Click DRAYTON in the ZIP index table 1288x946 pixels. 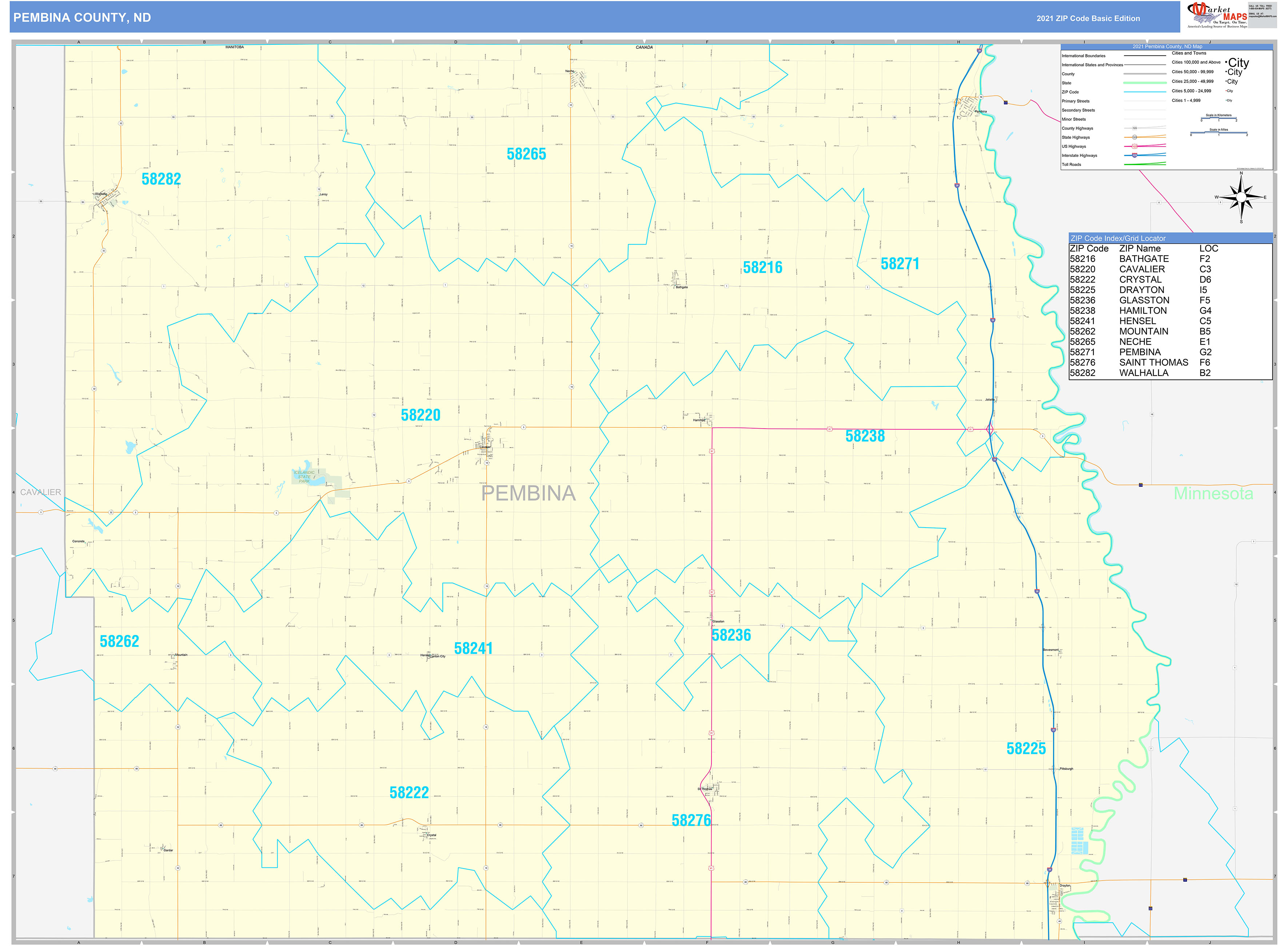(1141, 290)
